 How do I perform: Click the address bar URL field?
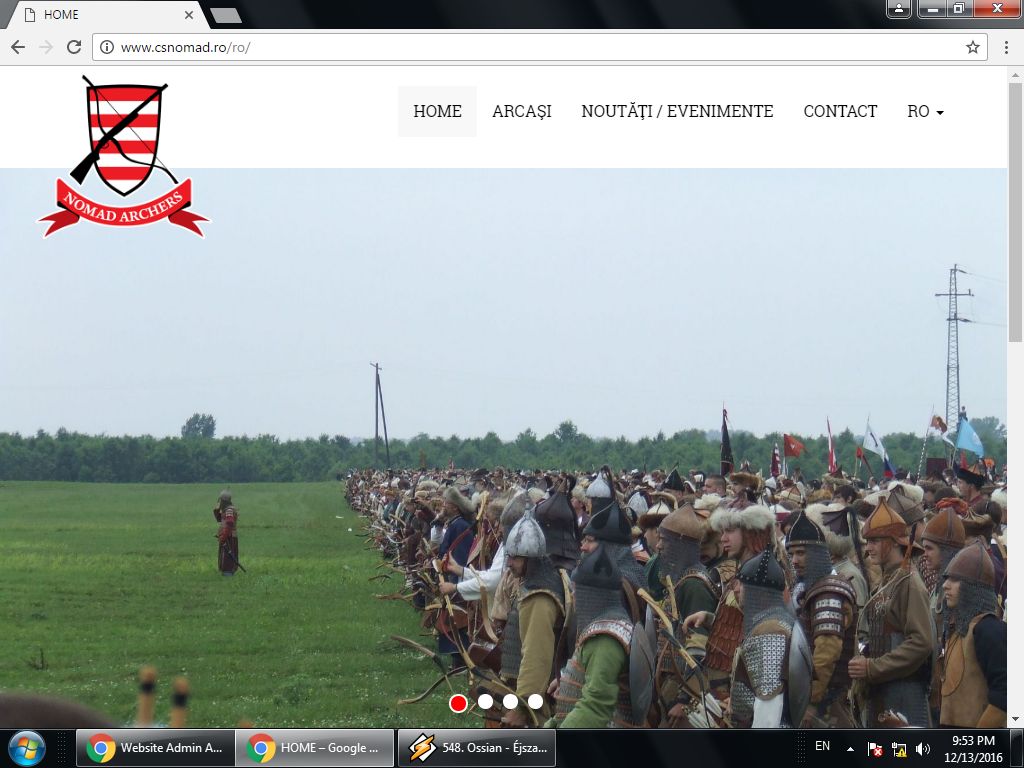click(539, 47)
